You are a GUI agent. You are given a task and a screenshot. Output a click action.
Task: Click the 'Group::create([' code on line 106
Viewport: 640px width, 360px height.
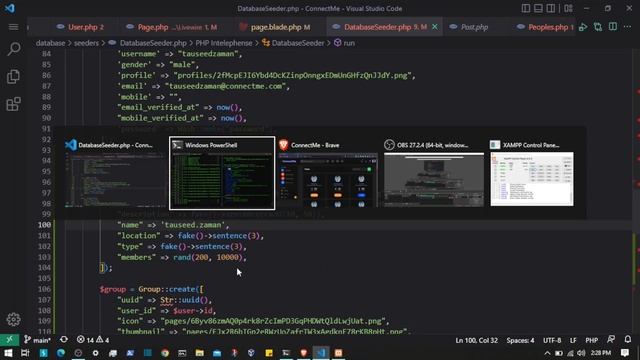(171, 289)
